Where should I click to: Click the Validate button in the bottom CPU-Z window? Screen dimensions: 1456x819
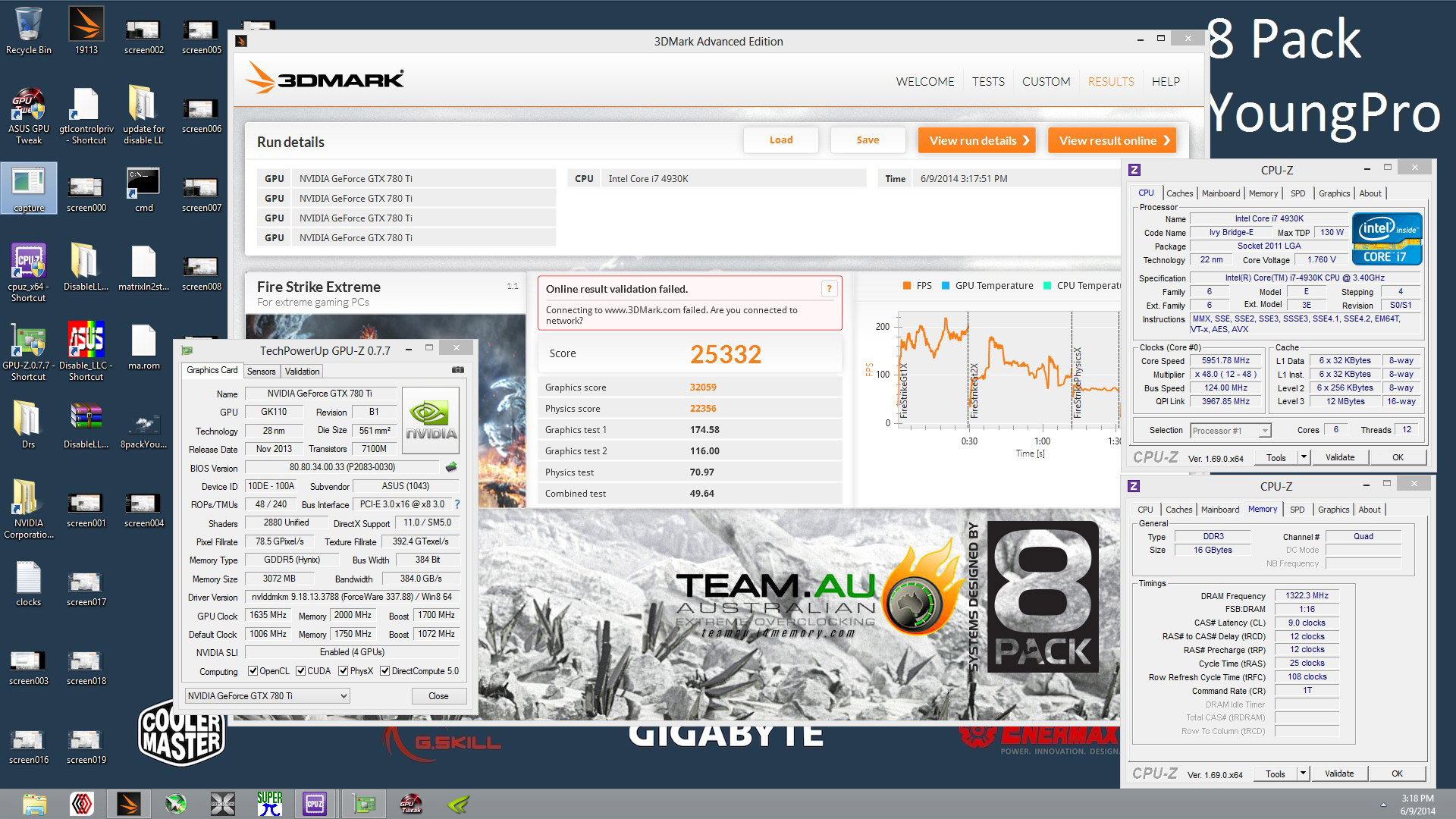[1338, 773]
